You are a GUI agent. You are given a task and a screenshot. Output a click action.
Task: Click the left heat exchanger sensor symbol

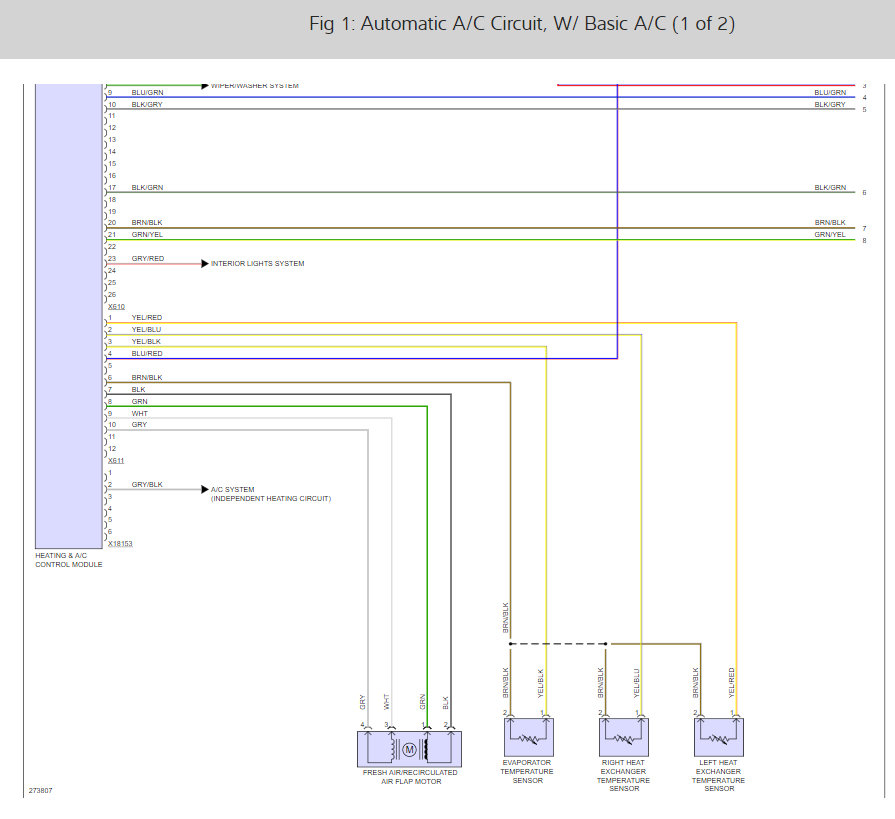(719, 737)
